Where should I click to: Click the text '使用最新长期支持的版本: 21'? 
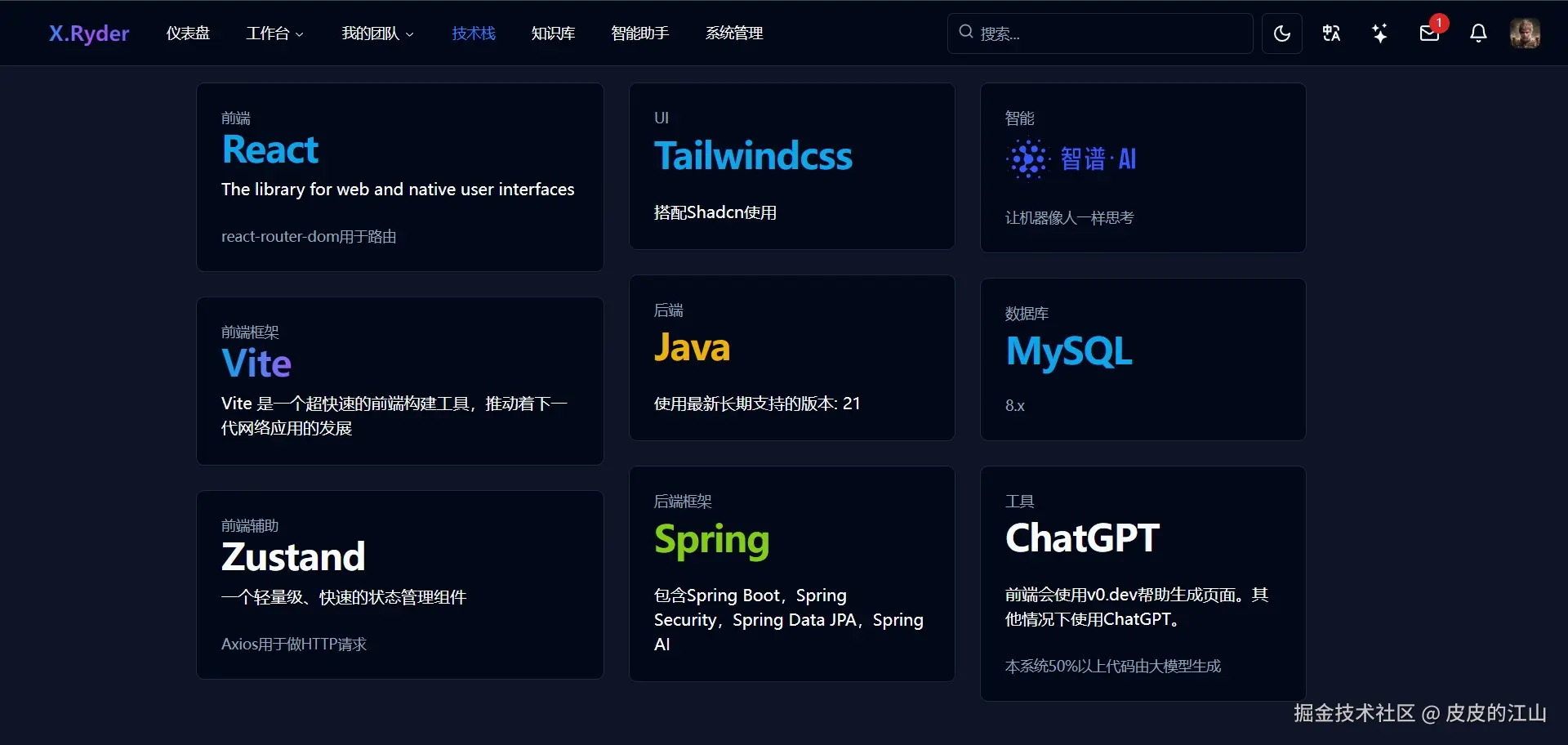pos(757,404)
